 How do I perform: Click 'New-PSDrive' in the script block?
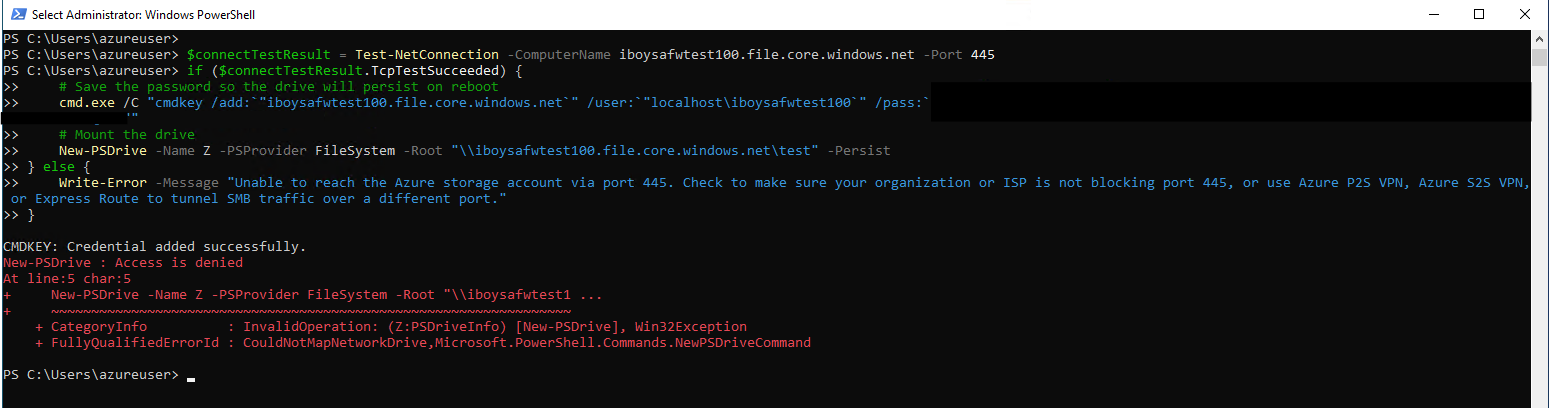[103, 150]
